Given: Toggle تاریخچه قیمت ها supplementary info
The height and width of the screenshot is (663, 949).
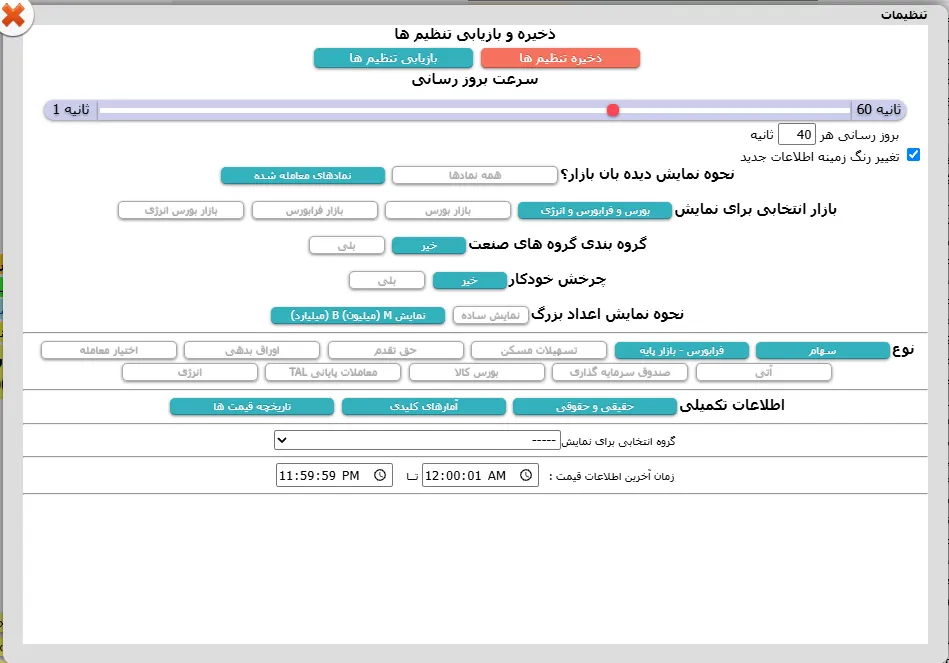Looking at the screenshot, I should (x=252, y=407).
